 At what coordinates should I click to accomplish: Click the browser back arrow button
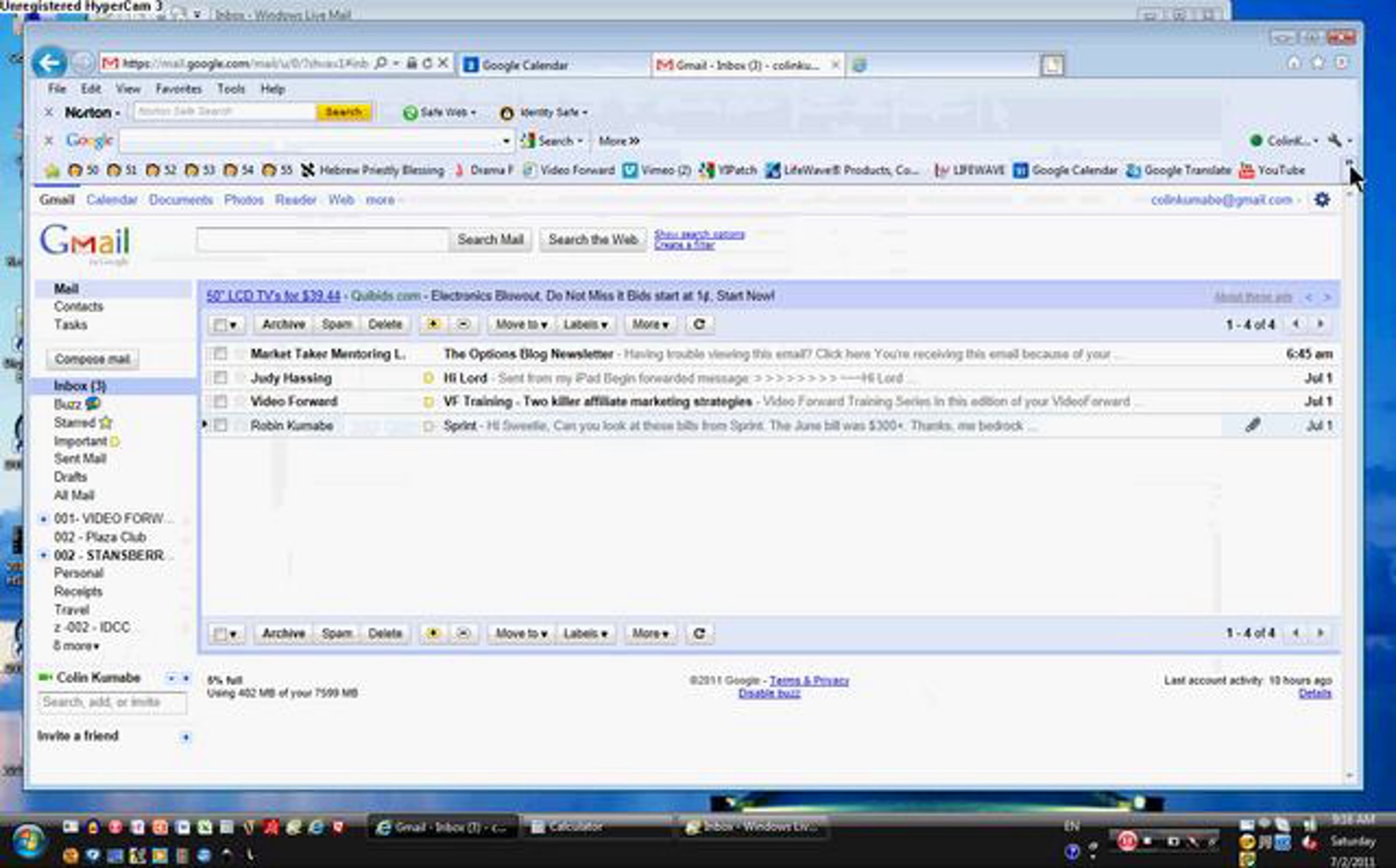[49, 63]
